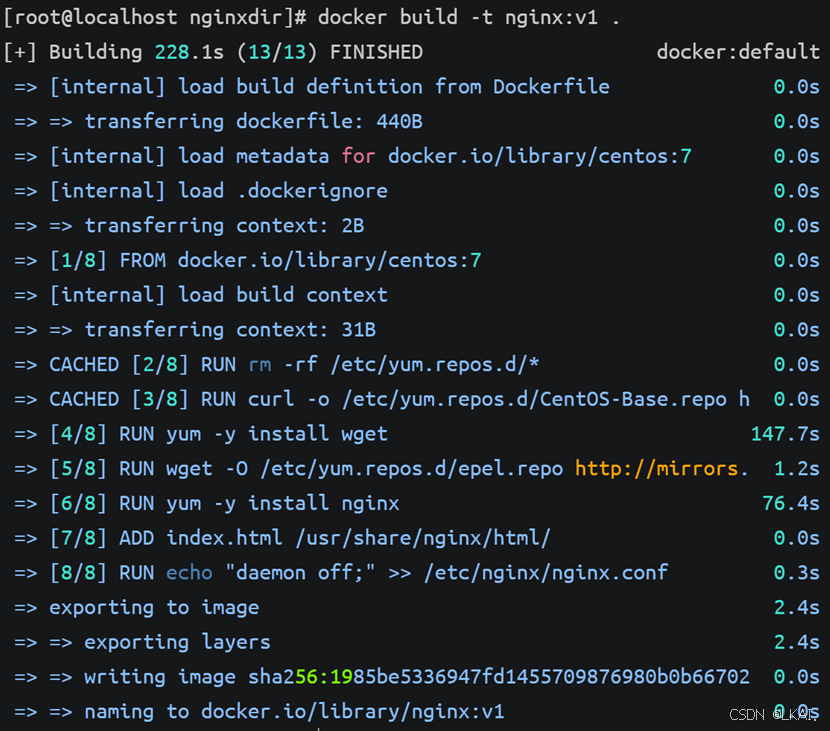Click the docker build command text
This screenshot has height=731, width=830.
[468, 17]
